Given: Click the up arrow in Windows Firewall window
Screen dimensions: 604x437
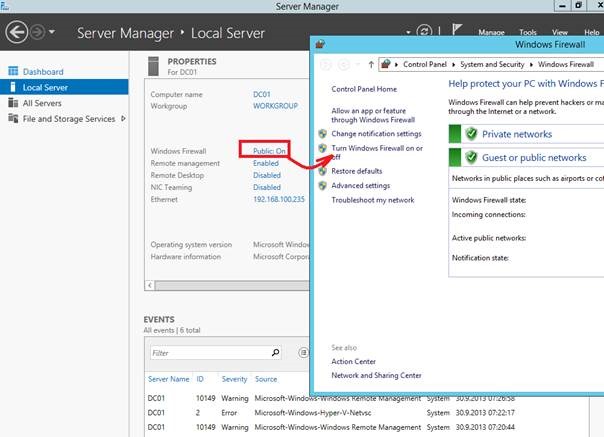Looking at the screenshot, I should point(371,64).
